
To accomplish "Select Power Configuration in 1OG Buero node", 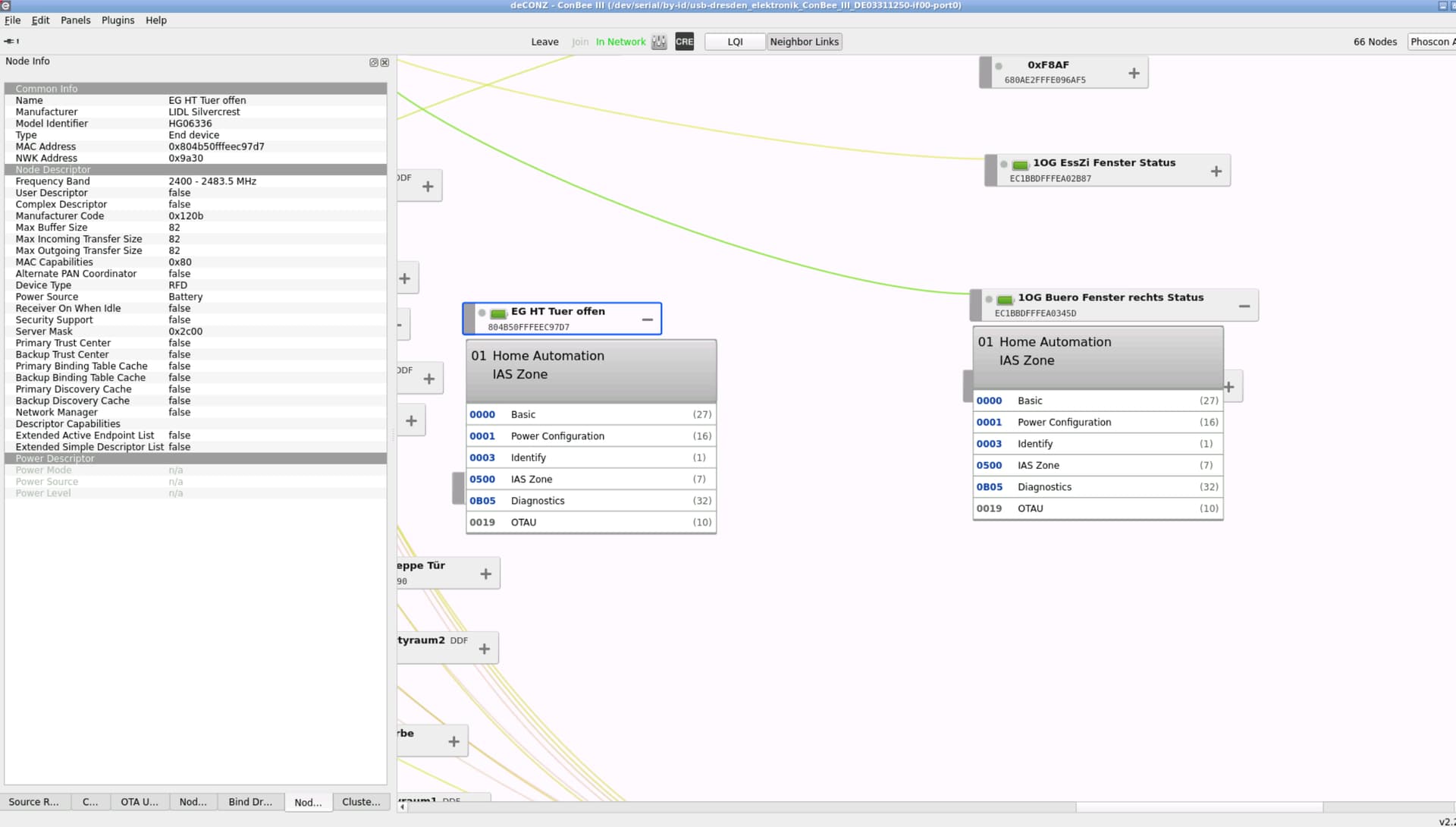I will click(x=1097, y=423).
